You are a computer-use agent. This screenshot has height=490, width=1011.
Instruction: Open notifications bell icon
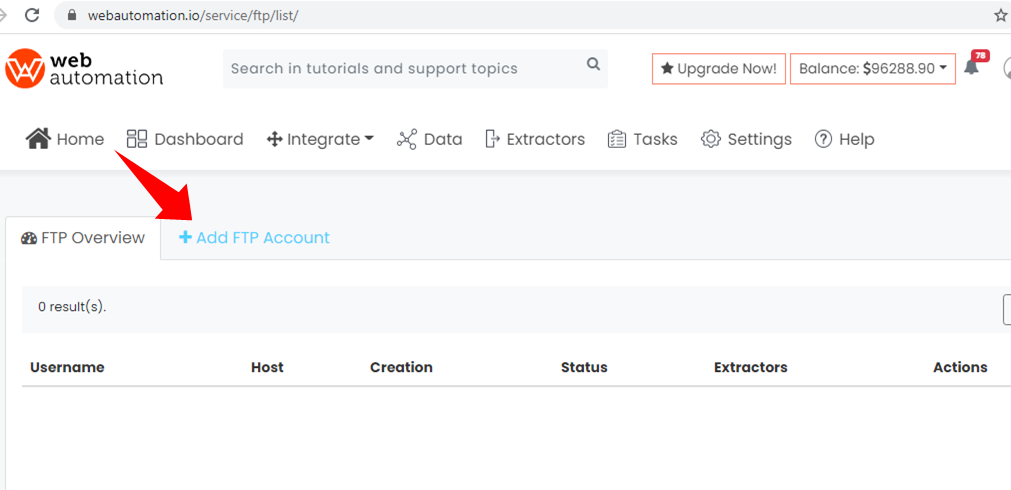coord(971,66)
